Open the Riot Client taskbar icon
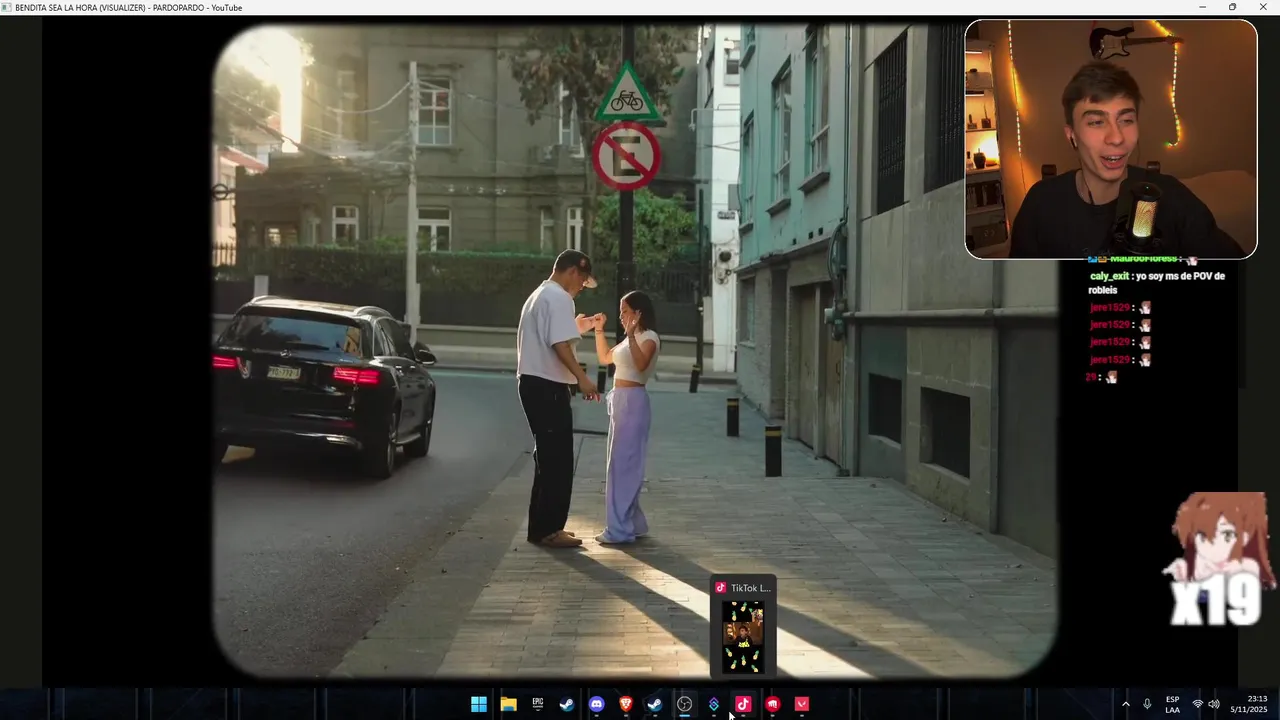 point(772,704)
